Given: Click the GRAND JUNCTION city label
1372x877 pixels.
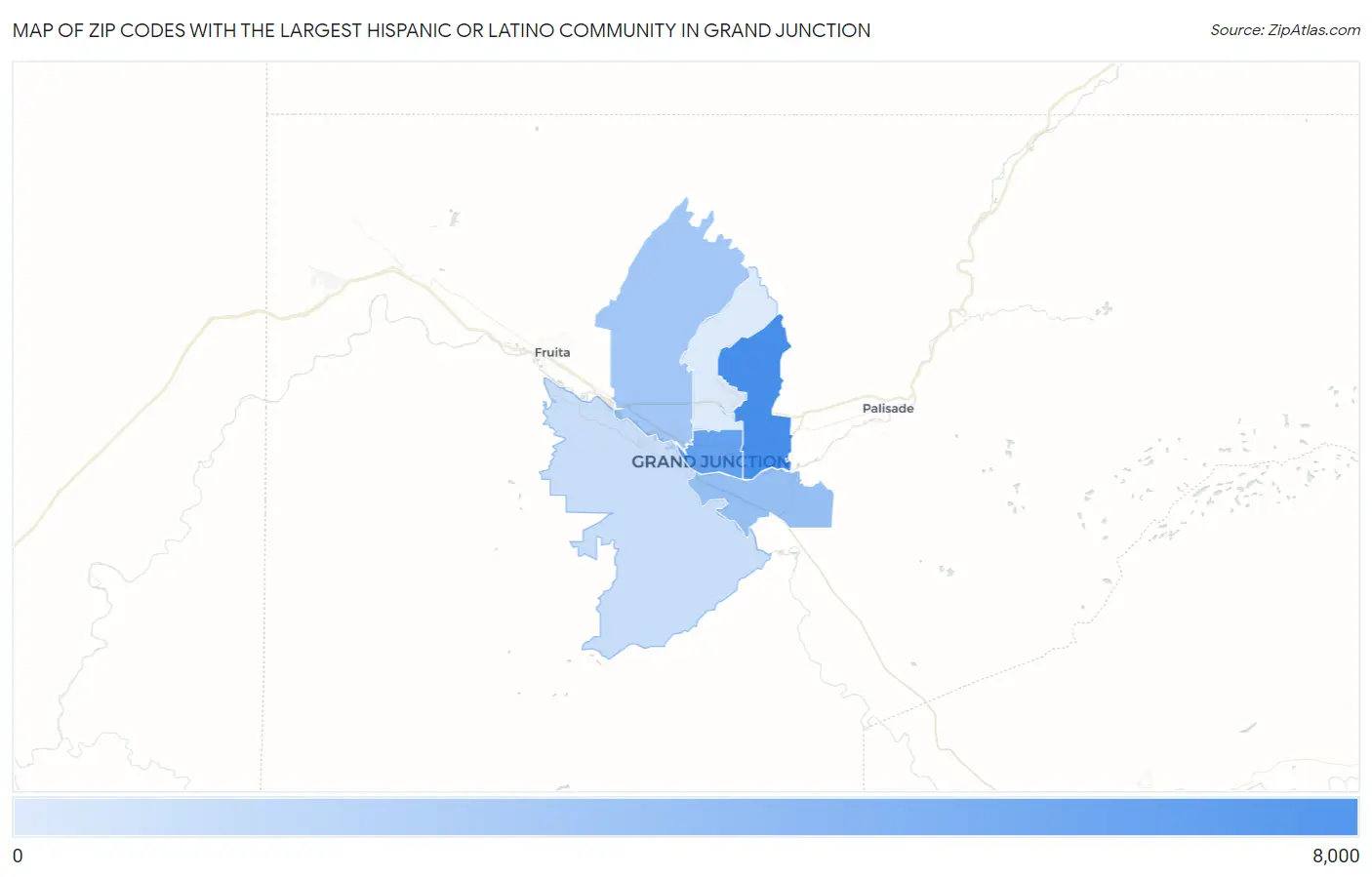Looking at the screenshot, I should click(709, 461).
